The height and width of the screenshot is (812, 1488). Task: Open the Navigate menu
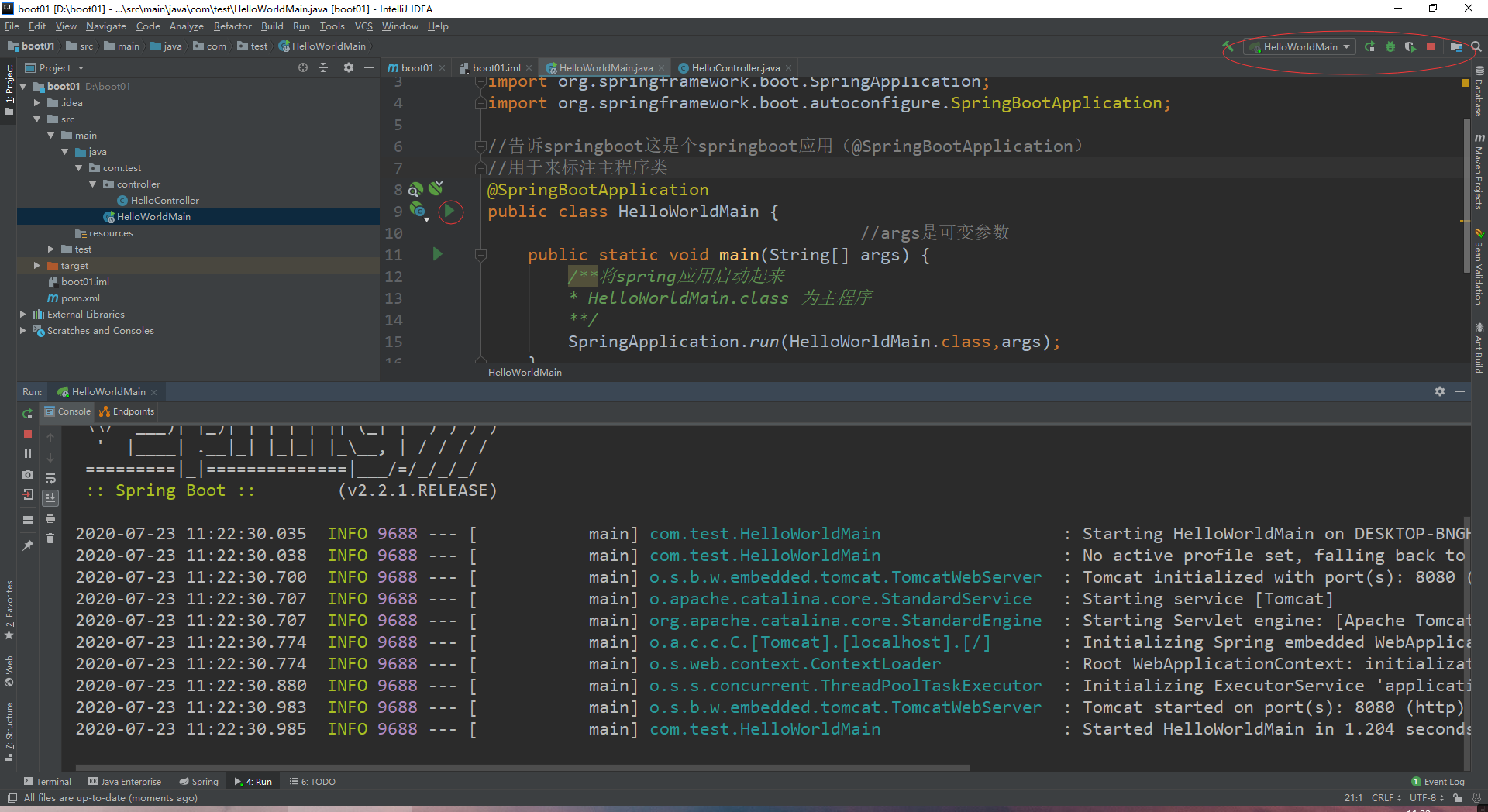pos(105,26)
